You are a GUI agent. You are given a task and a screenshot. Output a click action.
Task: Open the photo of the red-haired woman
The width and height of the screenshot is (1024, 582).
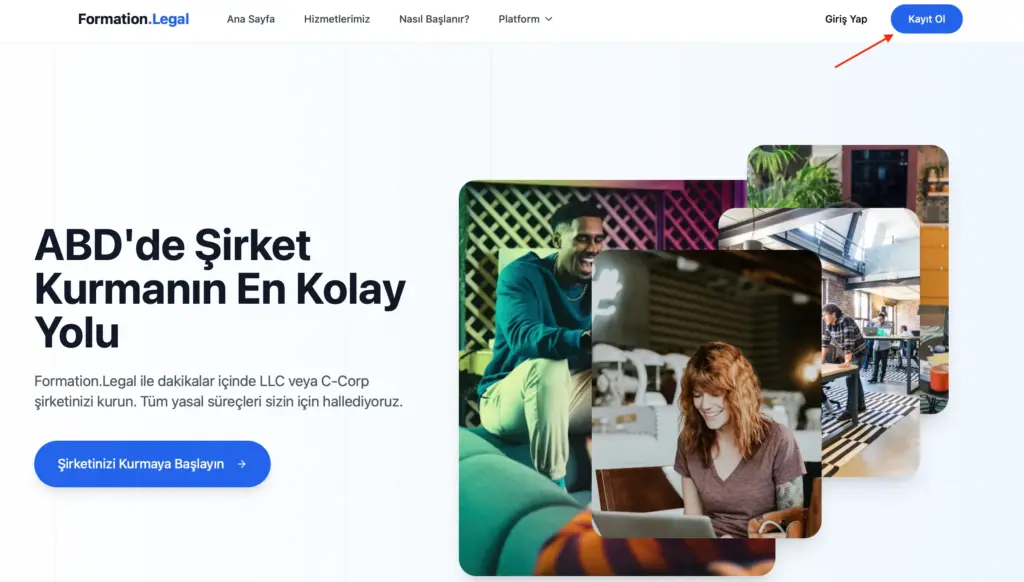[x=706, y=394]
